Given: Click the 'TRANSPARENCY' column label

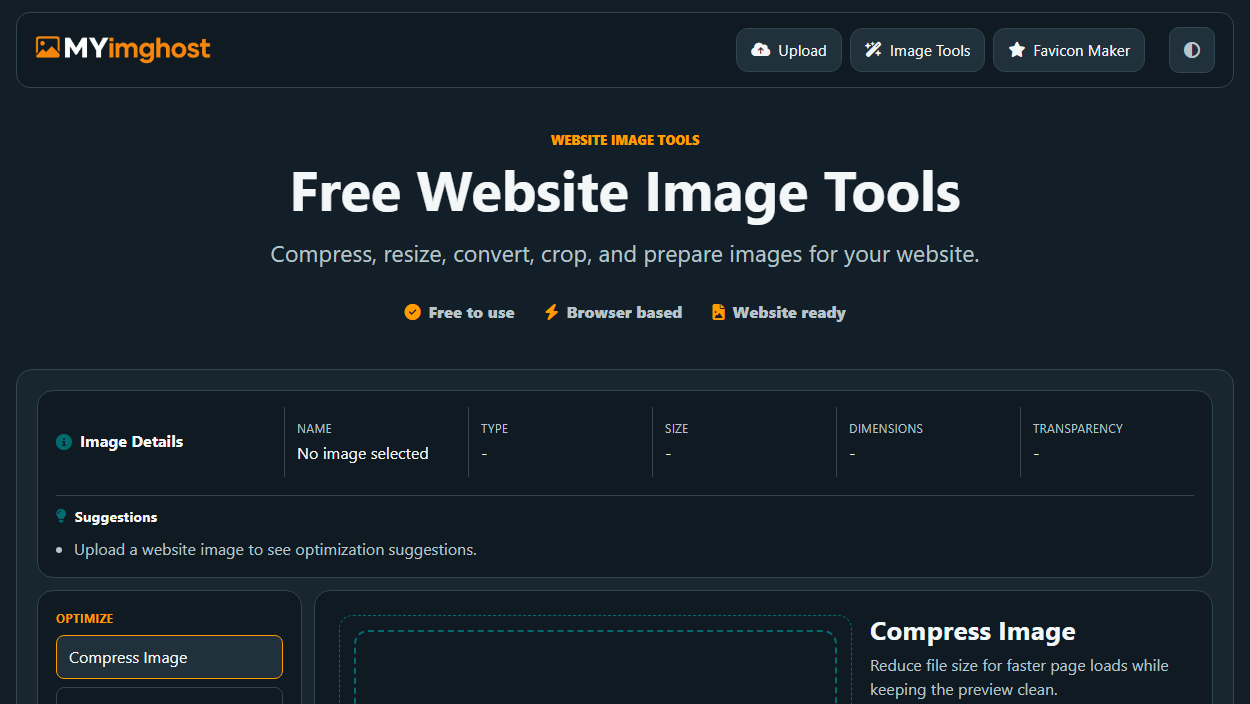Looking at the screenshot, I should 1078,429.
